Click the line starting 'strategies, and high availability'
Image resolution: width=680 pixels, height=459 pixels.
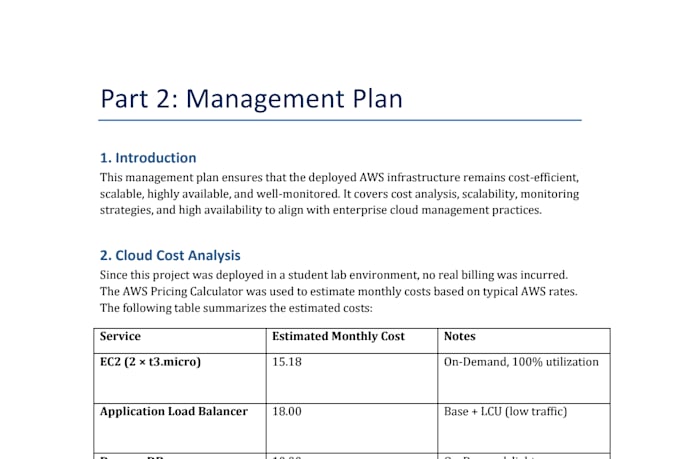(x=321, y=210)
